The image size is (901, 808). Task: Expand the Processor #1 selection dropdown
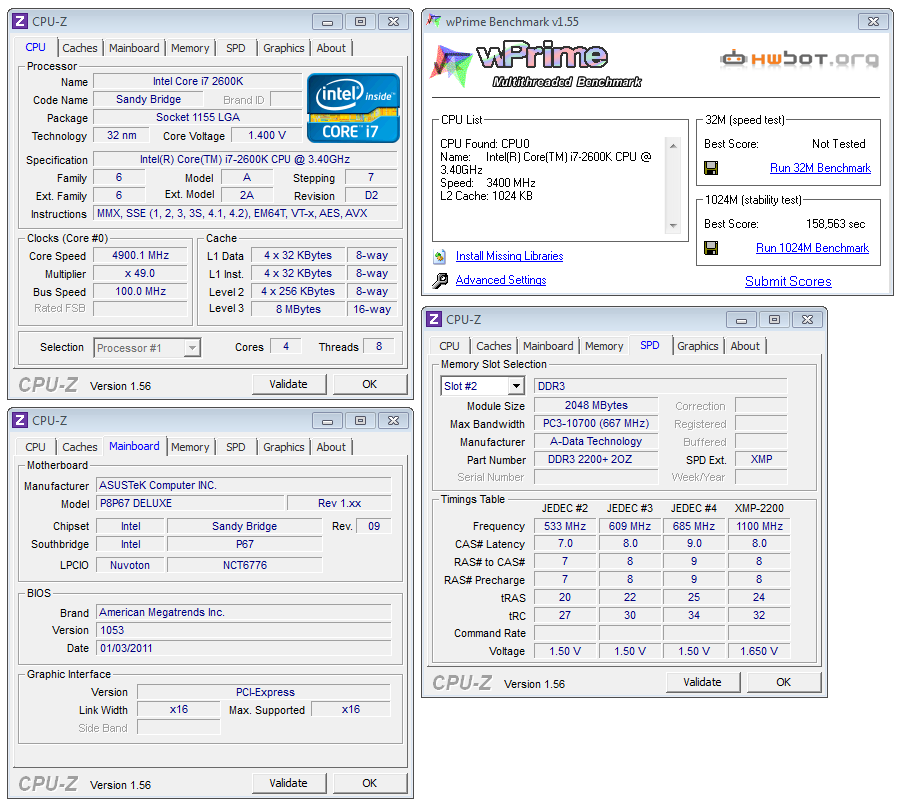(x=192, y=348)
